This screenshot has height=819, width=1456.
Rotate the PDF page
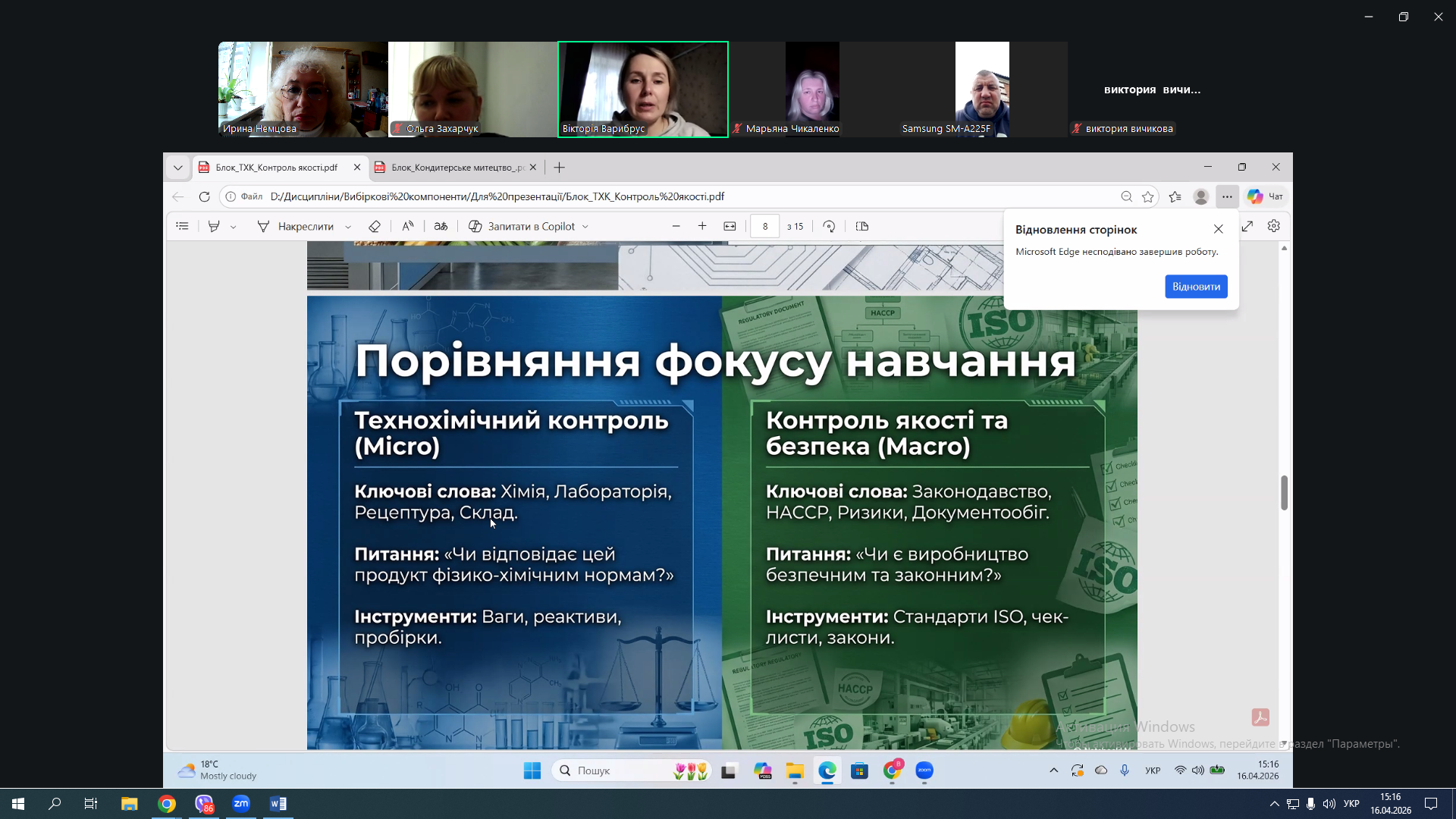coord(829,226)
